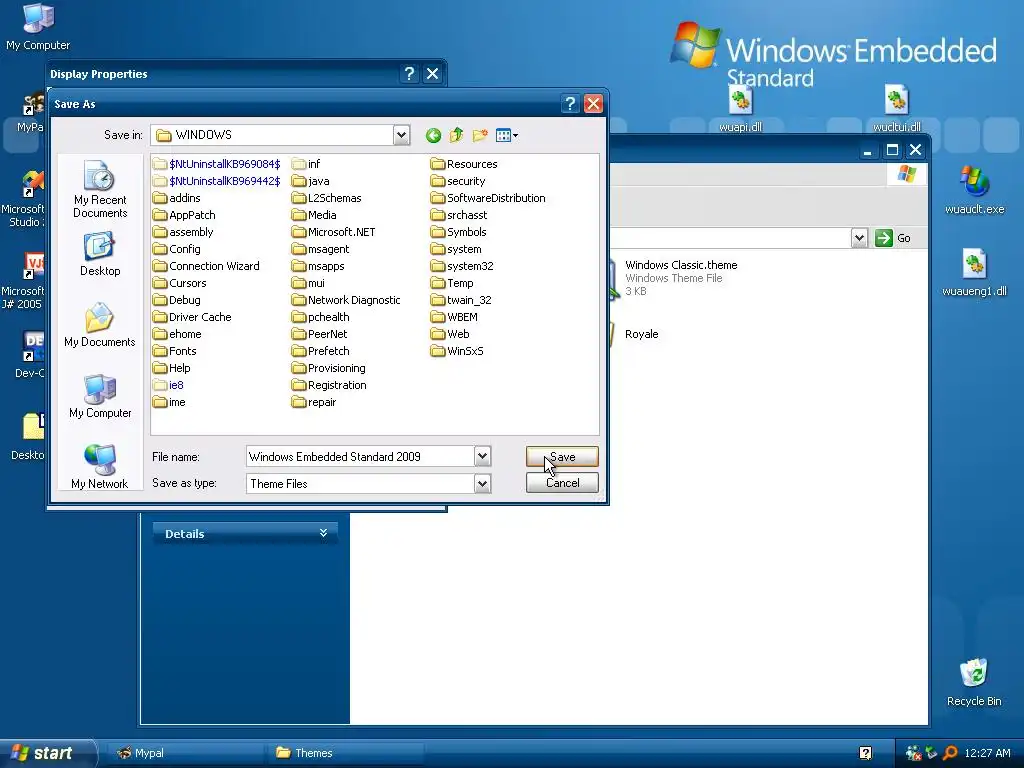1024x768 pixels.
Task: Select the Media folder
Action: 314,215
